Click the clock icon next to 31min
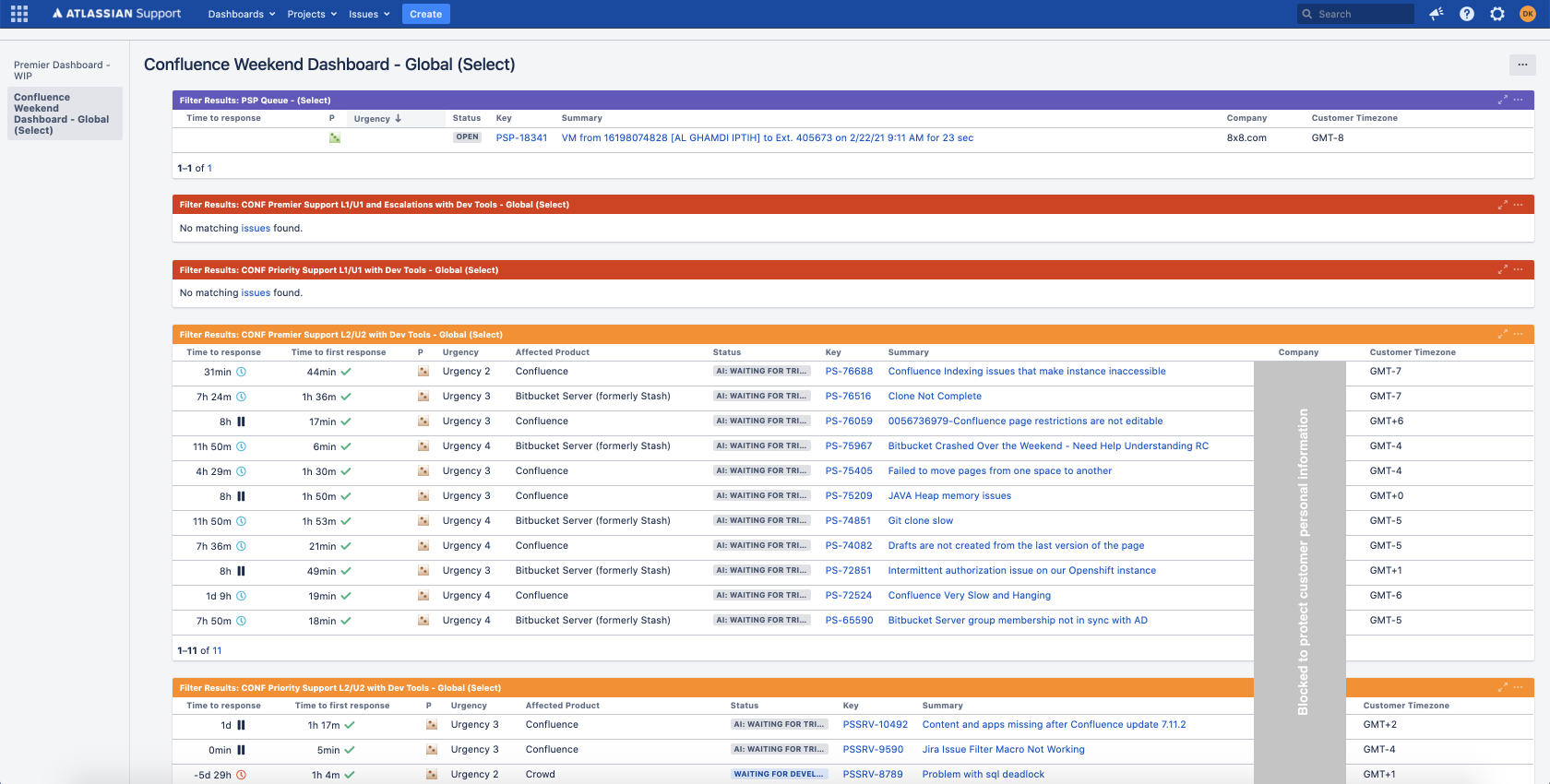This screenshot has width=1550, height=784. tap(242, 372)
